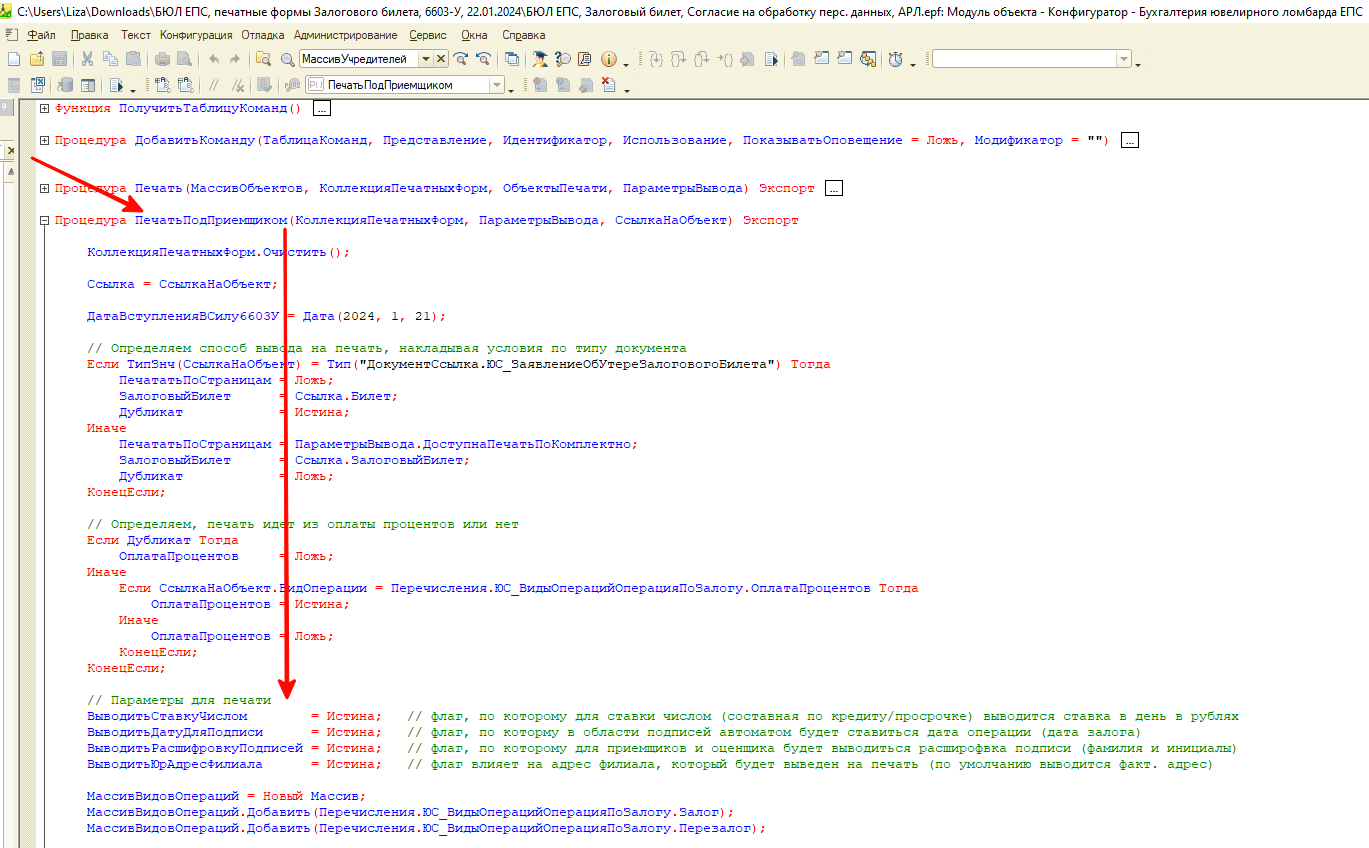Image resolution: width=1369 pixels, height=848 pixels.
Task: Open the Сервис menu
Action: point(428,35)
